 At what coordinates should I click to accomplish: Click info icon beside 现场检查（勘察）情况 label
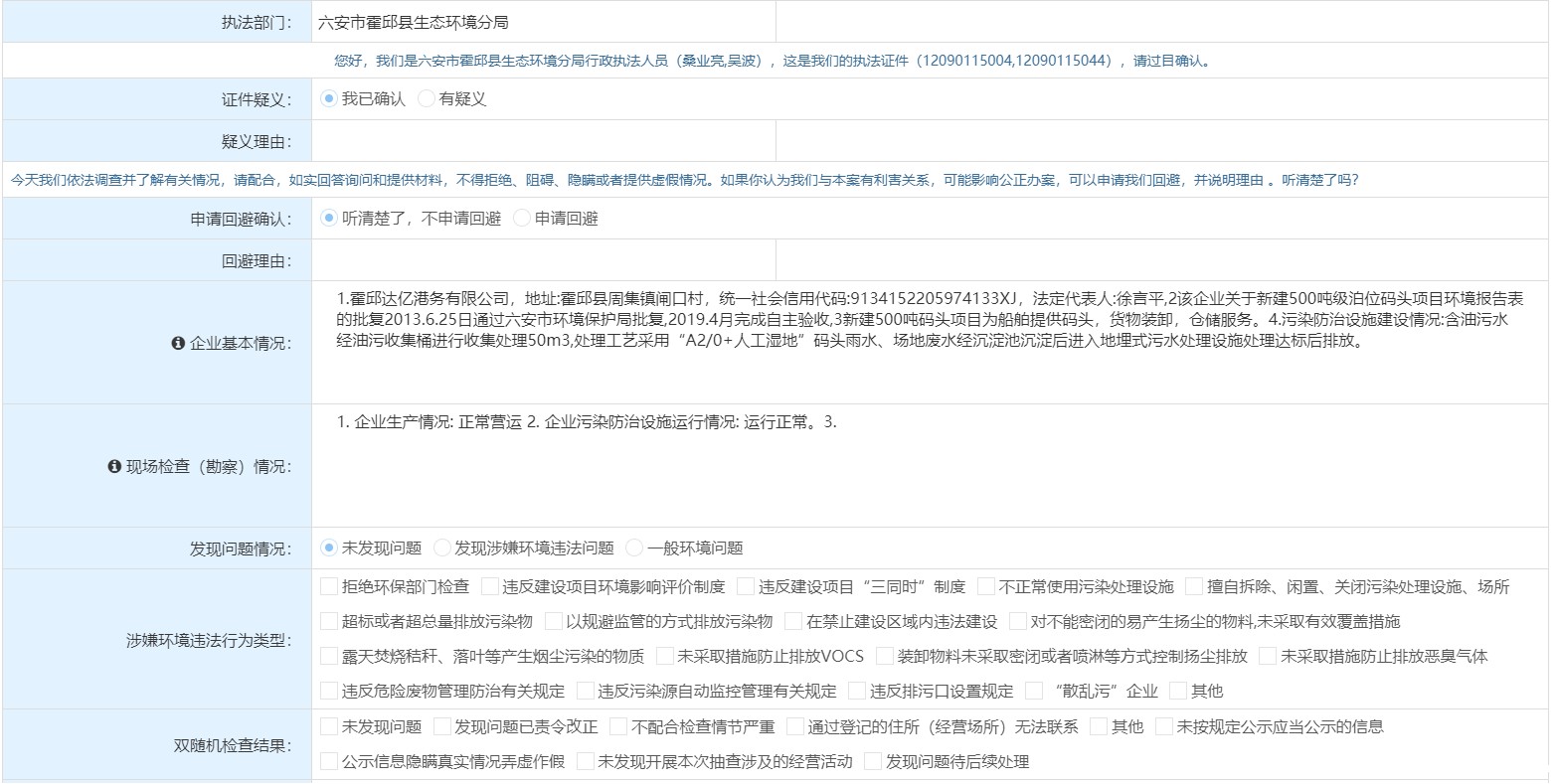point(113,467)
